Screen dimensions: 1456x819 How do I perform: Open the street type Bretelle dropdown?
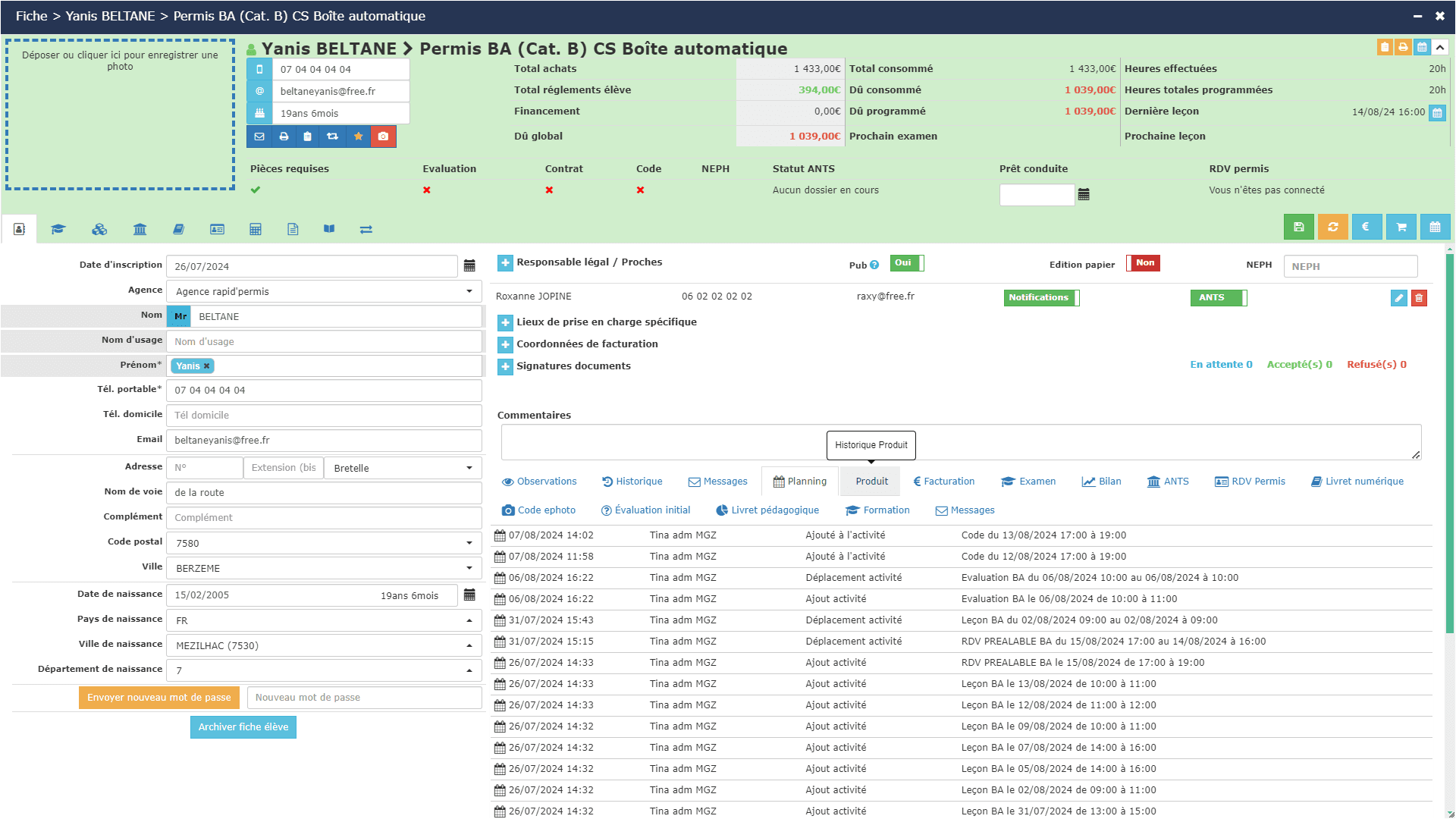pos(403,469)
